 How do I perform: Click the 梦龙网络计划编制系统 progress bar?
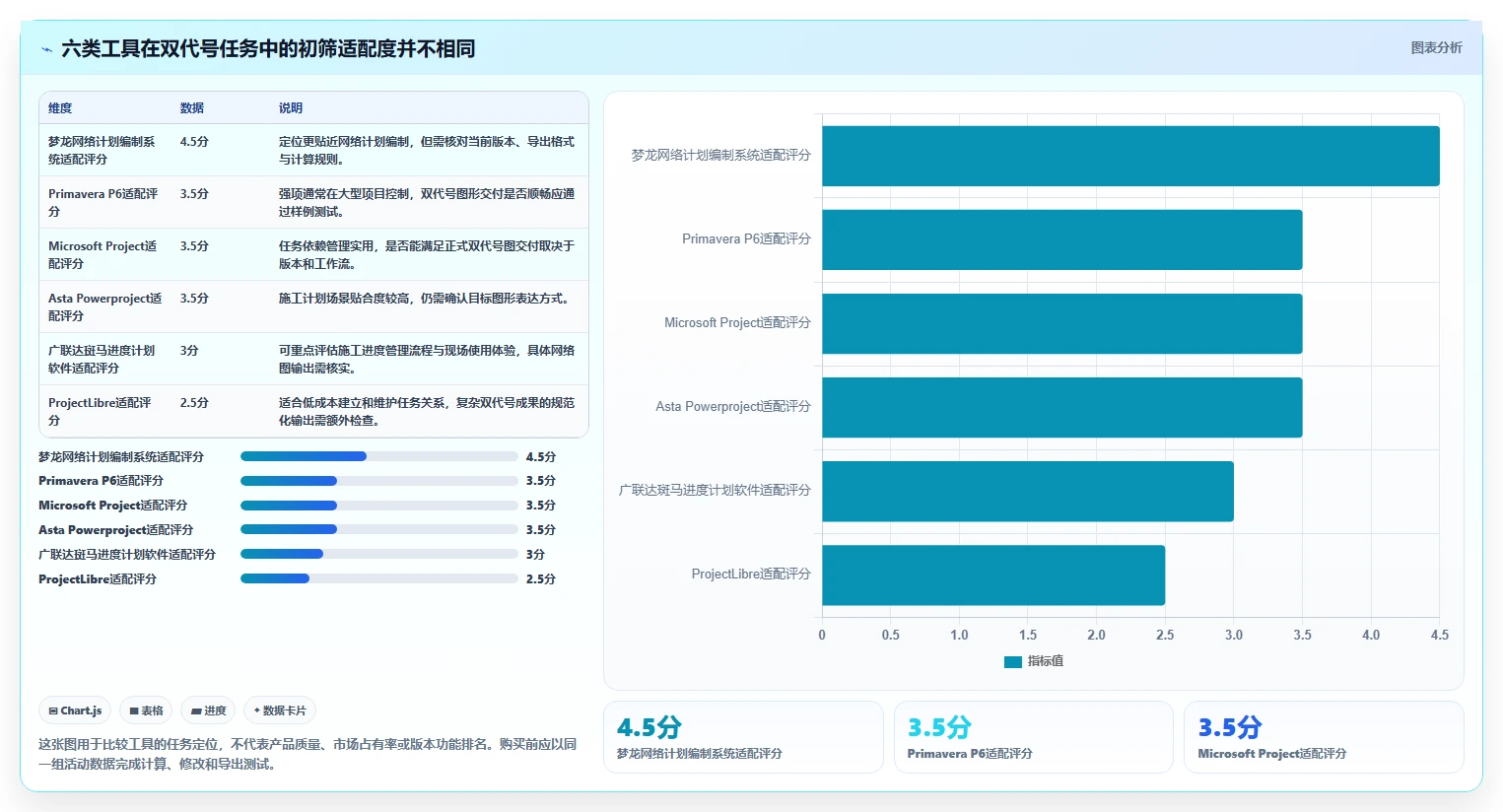(379, 456)
